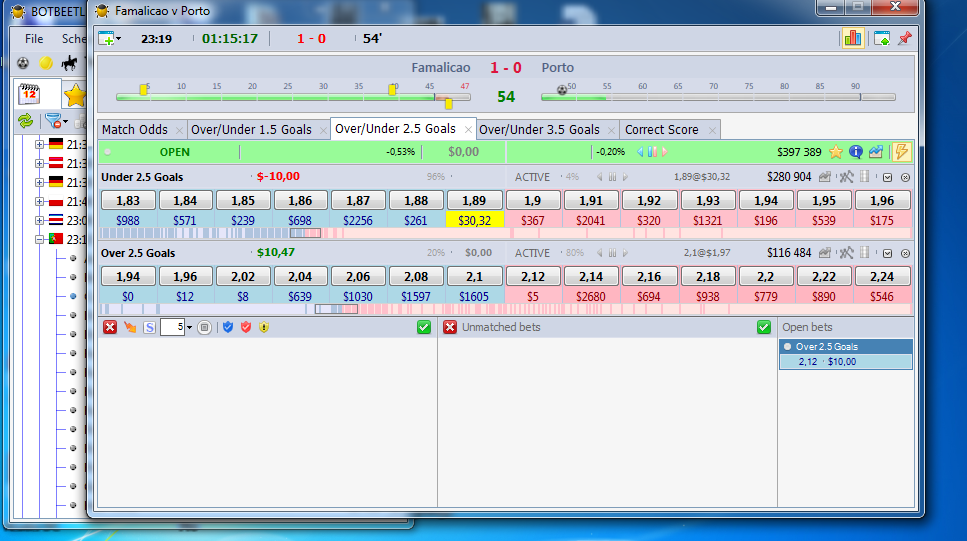Click the Under 2.5 Goals 1,9 odds button
The height and width of the screenshot is (541, 967).
coord(532,200)
